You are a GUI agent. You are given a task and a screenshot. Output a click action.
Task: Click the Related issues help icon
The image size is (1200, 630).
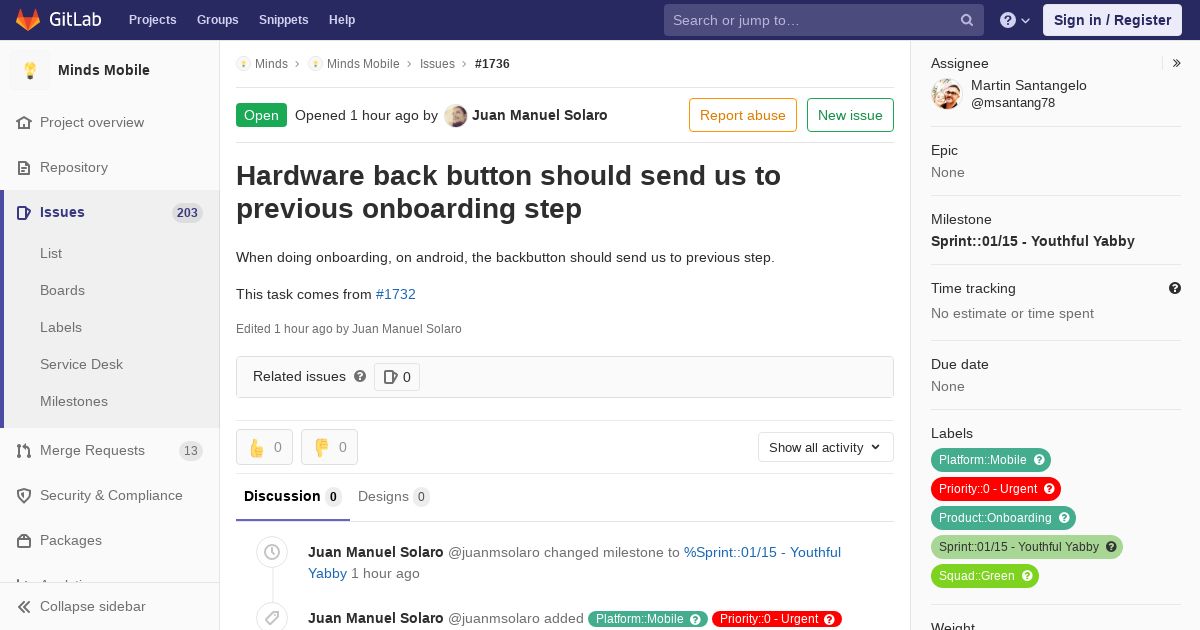[360, 376]
